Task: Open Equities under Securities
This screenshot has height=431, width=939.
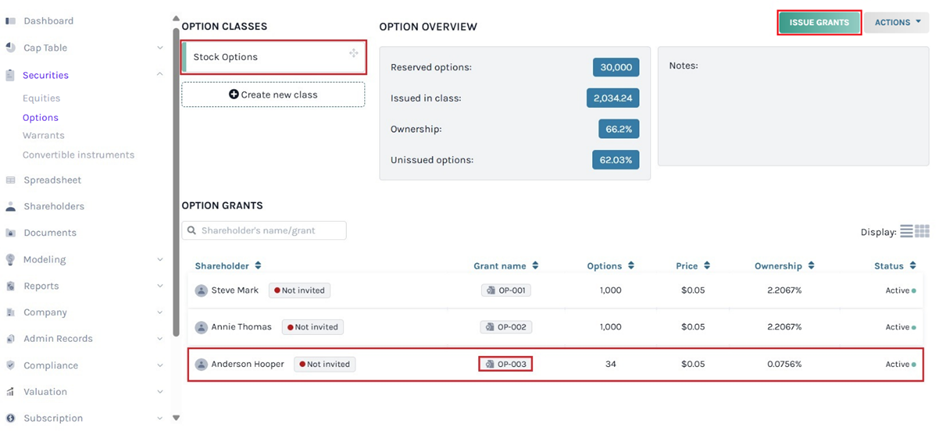Action: click(x=41, y=98)
